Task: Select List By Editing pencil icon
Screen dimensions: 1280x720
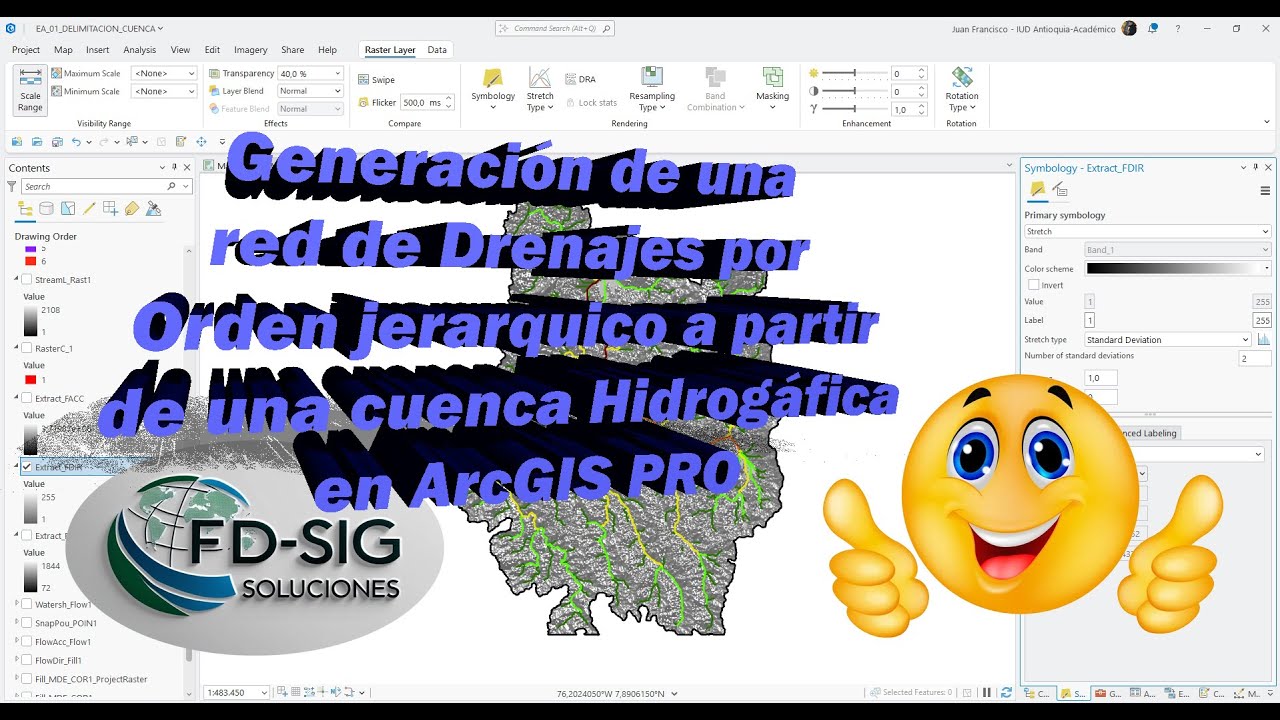Action: coord(89,209)
